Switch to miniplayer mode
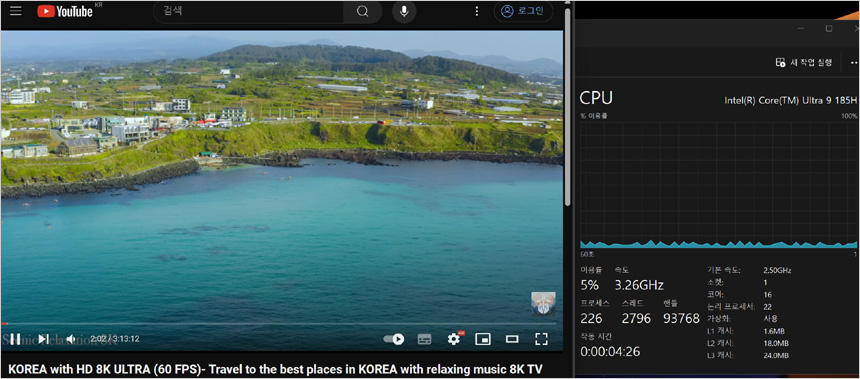The width and height of the screenshot is (860, 379). (x=483, y=339)
